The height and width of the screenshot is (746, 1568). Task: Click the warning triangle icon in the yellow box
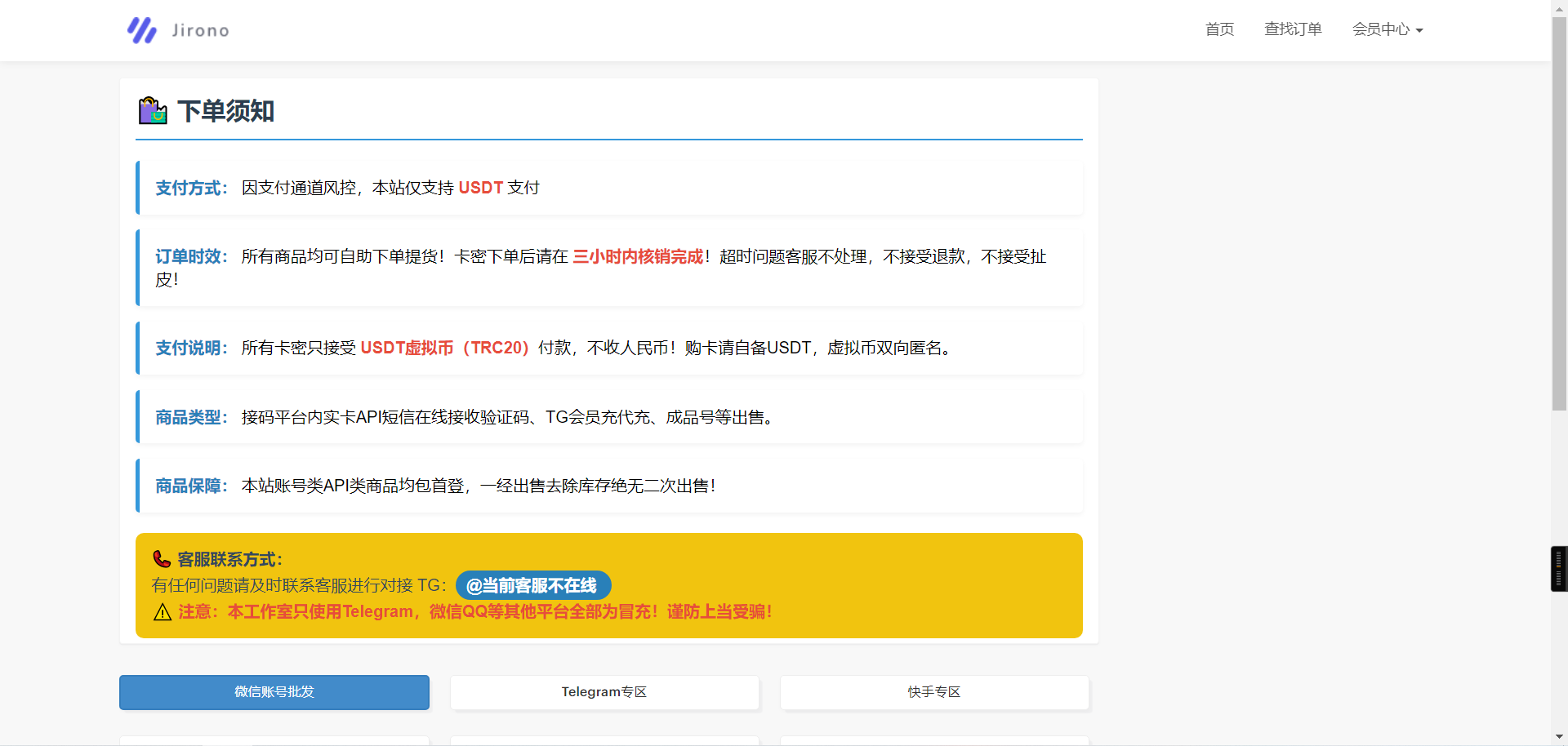[162, 612]
